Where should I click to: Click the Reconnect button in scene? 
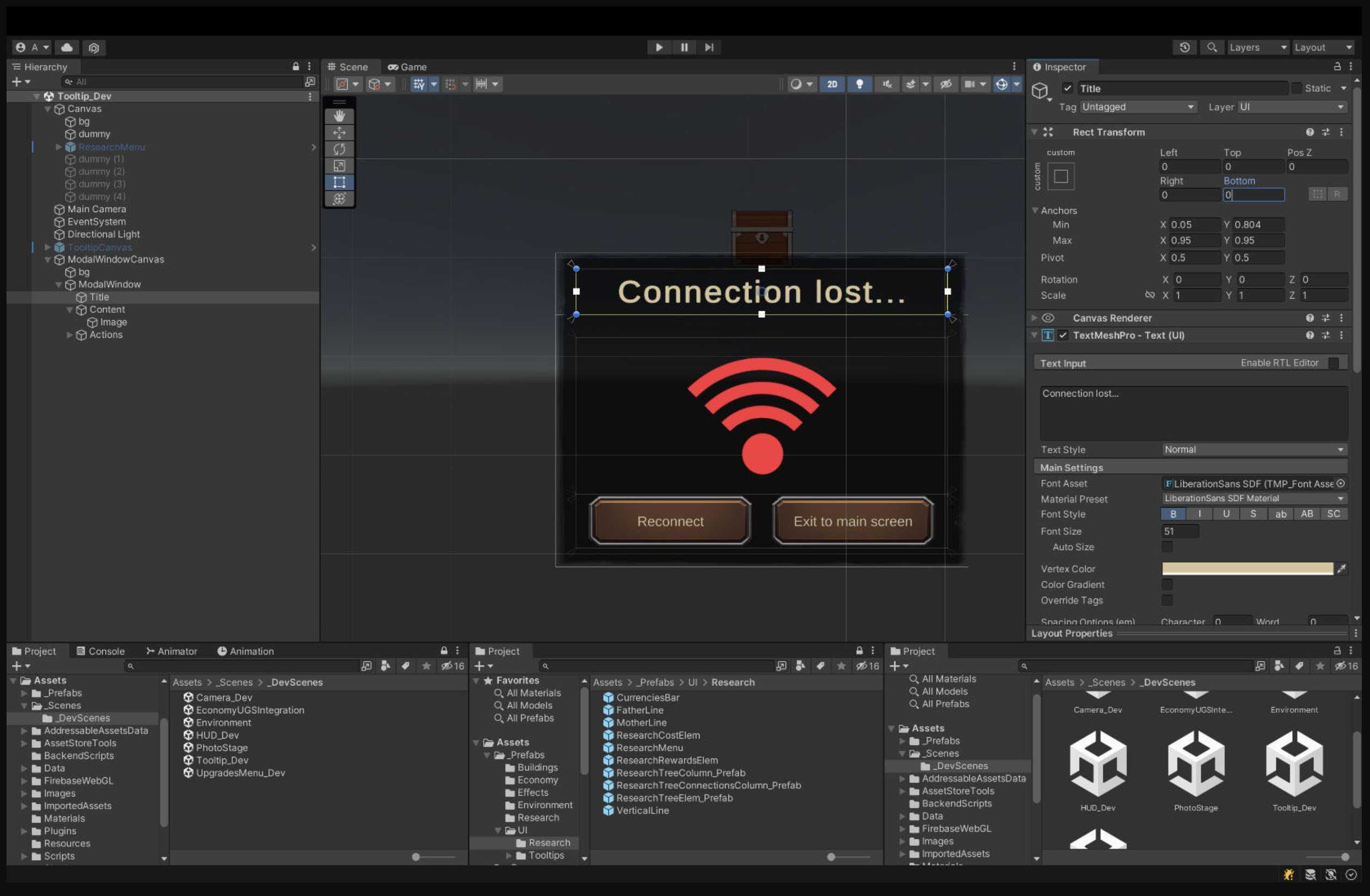(x=670, y=521)
